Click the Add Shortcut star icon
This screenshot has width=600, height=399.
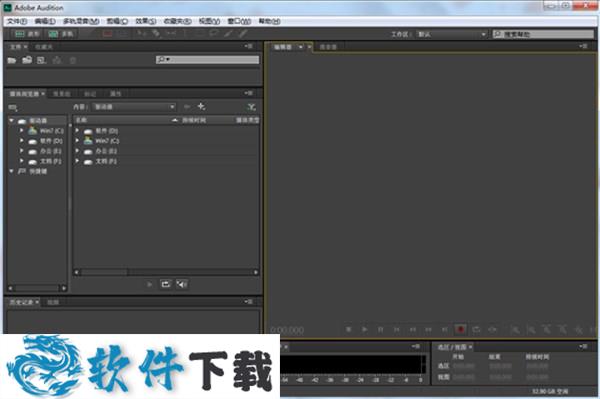tap(201, 106)
